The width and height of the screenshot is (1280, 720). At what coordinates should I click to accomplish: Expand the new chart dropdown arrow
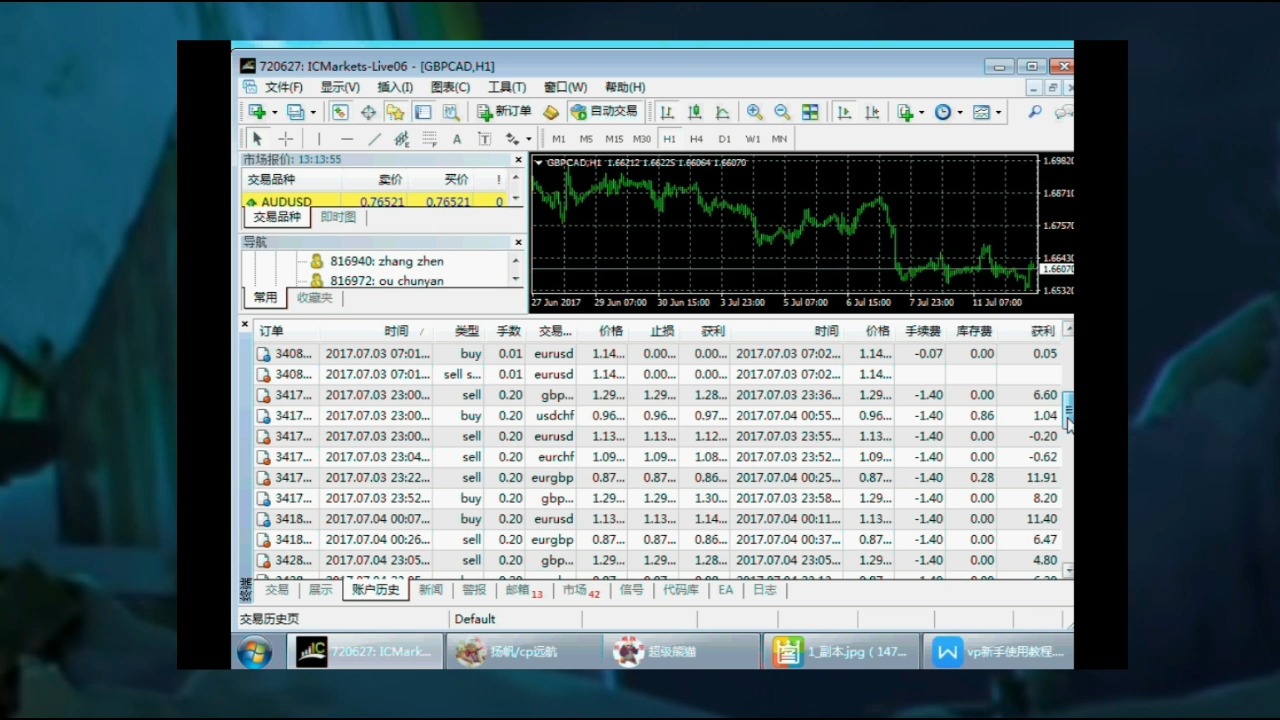coord(275,112)
